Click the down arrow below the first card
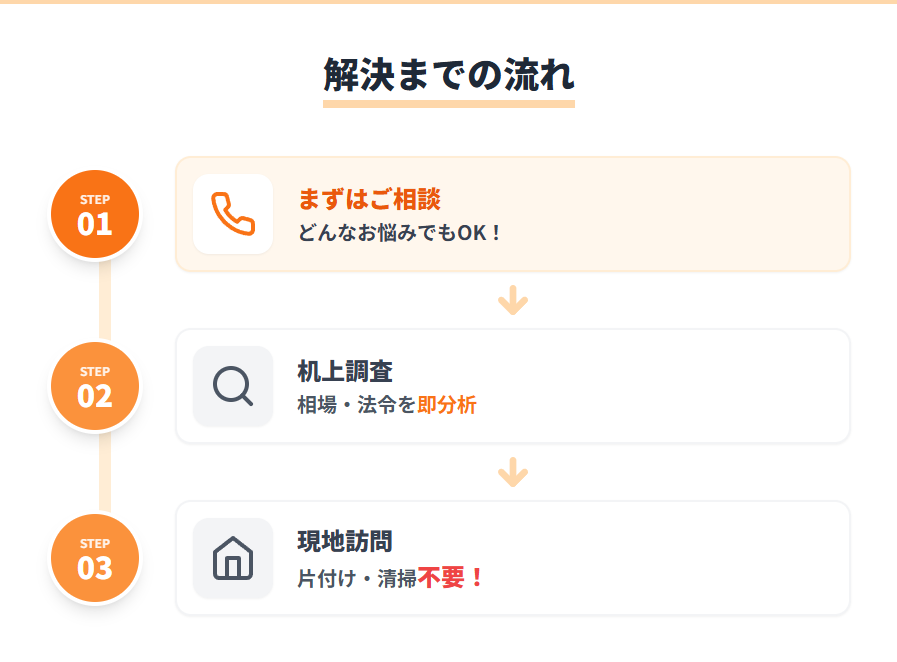The width and height of the screenshot is (897, 662). [x=513, y=300]
